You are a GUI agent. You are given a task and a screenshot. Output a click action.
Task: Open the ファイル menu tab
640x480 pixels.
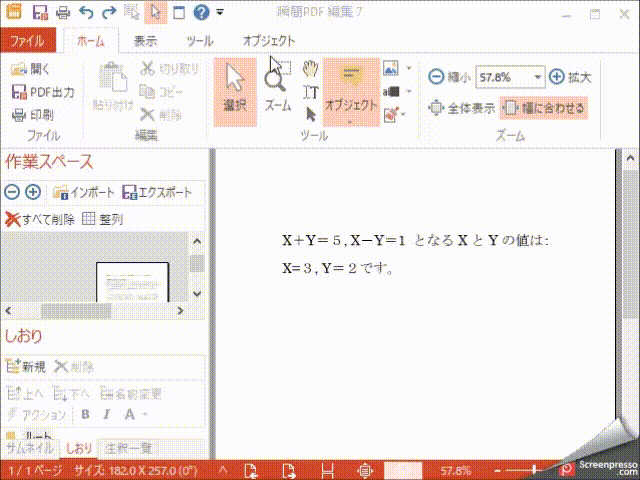(x=28, y=41)
